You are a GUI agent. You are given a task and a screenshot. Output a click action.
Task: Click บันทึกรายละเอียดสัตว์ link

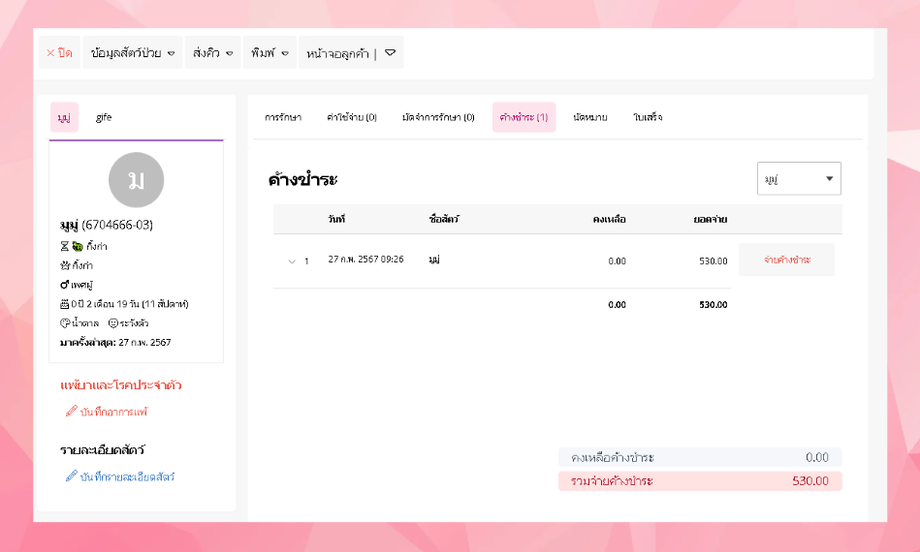click(x=127, y=477)
